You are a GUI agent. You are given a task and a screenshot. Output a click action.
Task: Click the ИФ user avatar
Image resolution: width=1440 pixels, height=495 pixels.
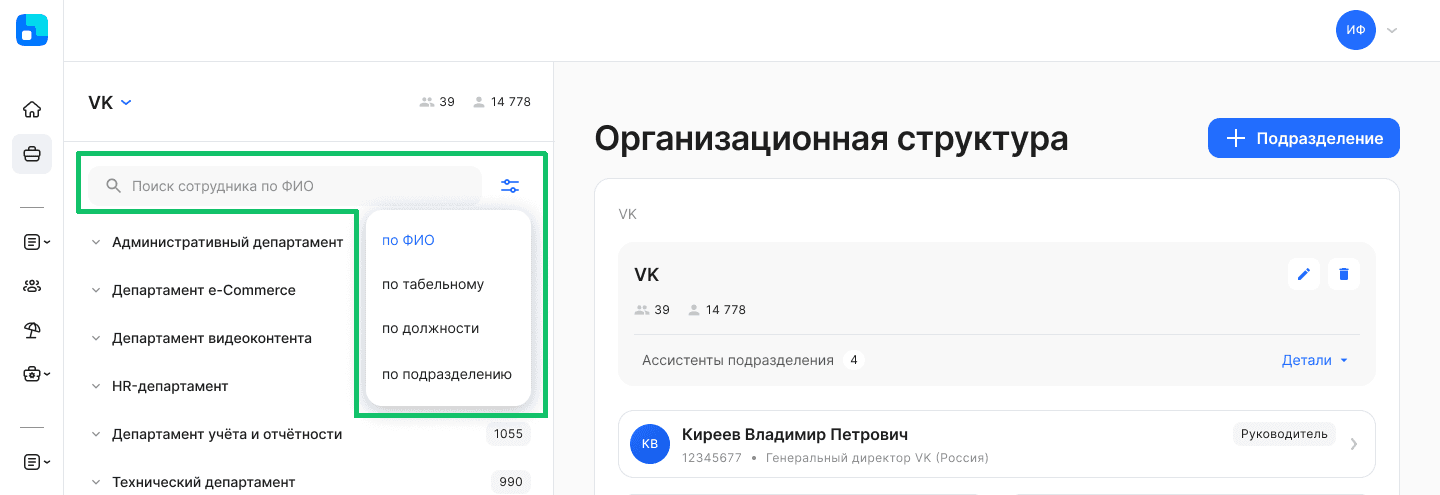click(x=1356, y=30)
